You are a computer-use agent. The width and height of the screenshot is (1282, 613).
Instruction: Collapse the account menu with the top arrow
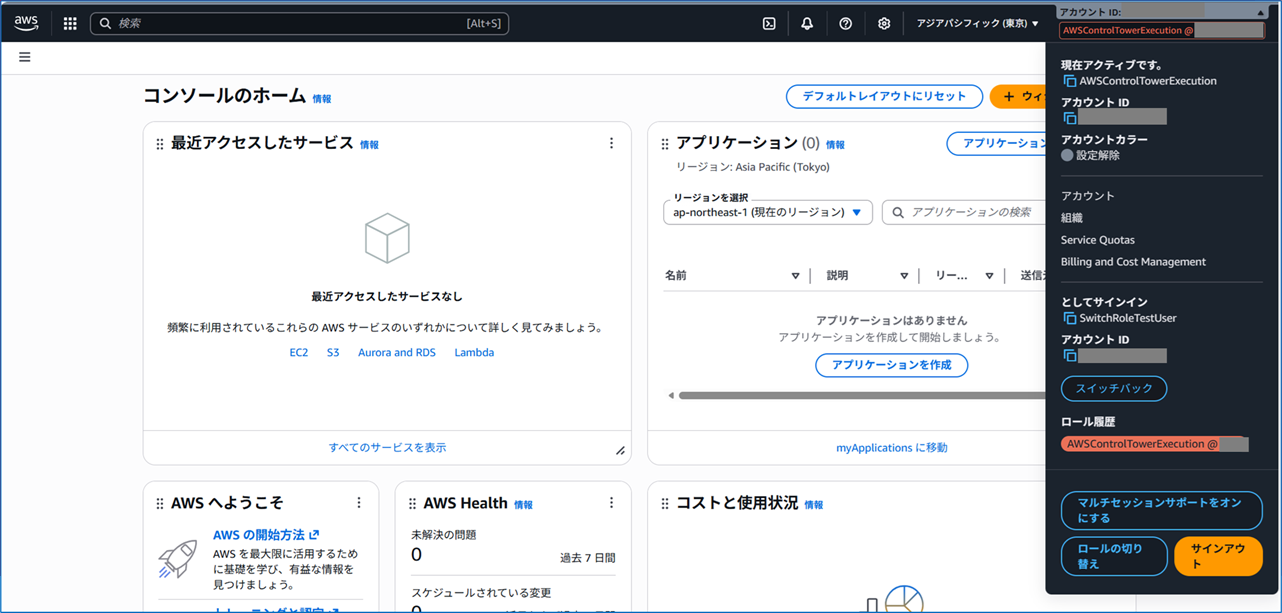pos(1259,10)
